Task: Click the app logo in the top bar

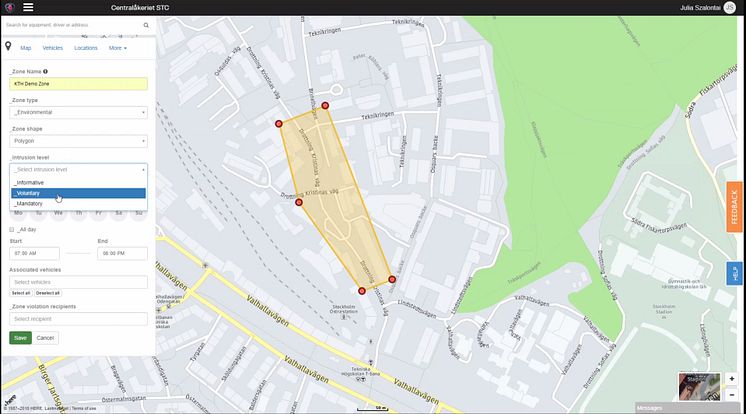Action: pos(10,7)
